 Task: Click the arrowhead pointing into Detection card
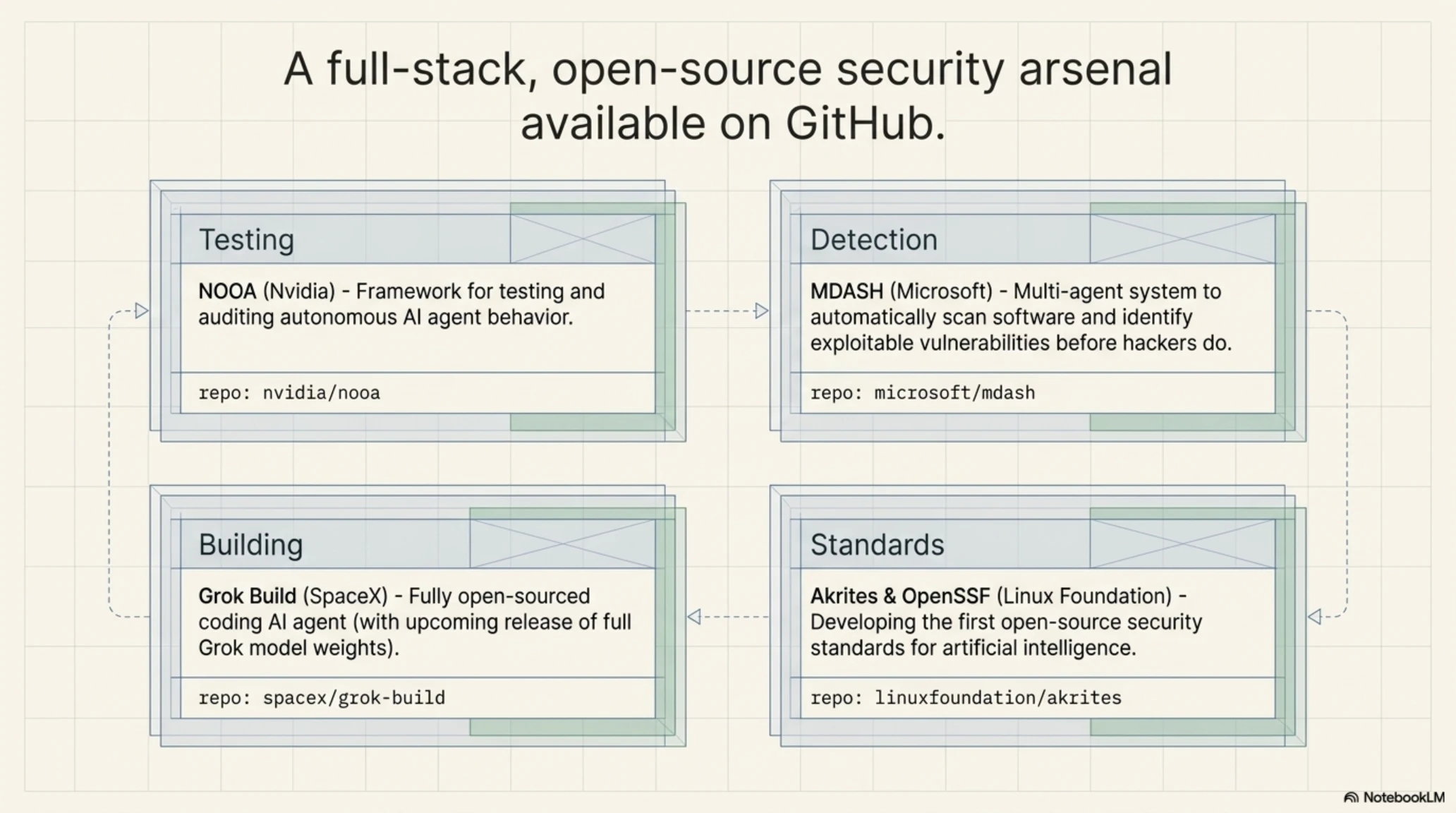(x=761, y=311)
